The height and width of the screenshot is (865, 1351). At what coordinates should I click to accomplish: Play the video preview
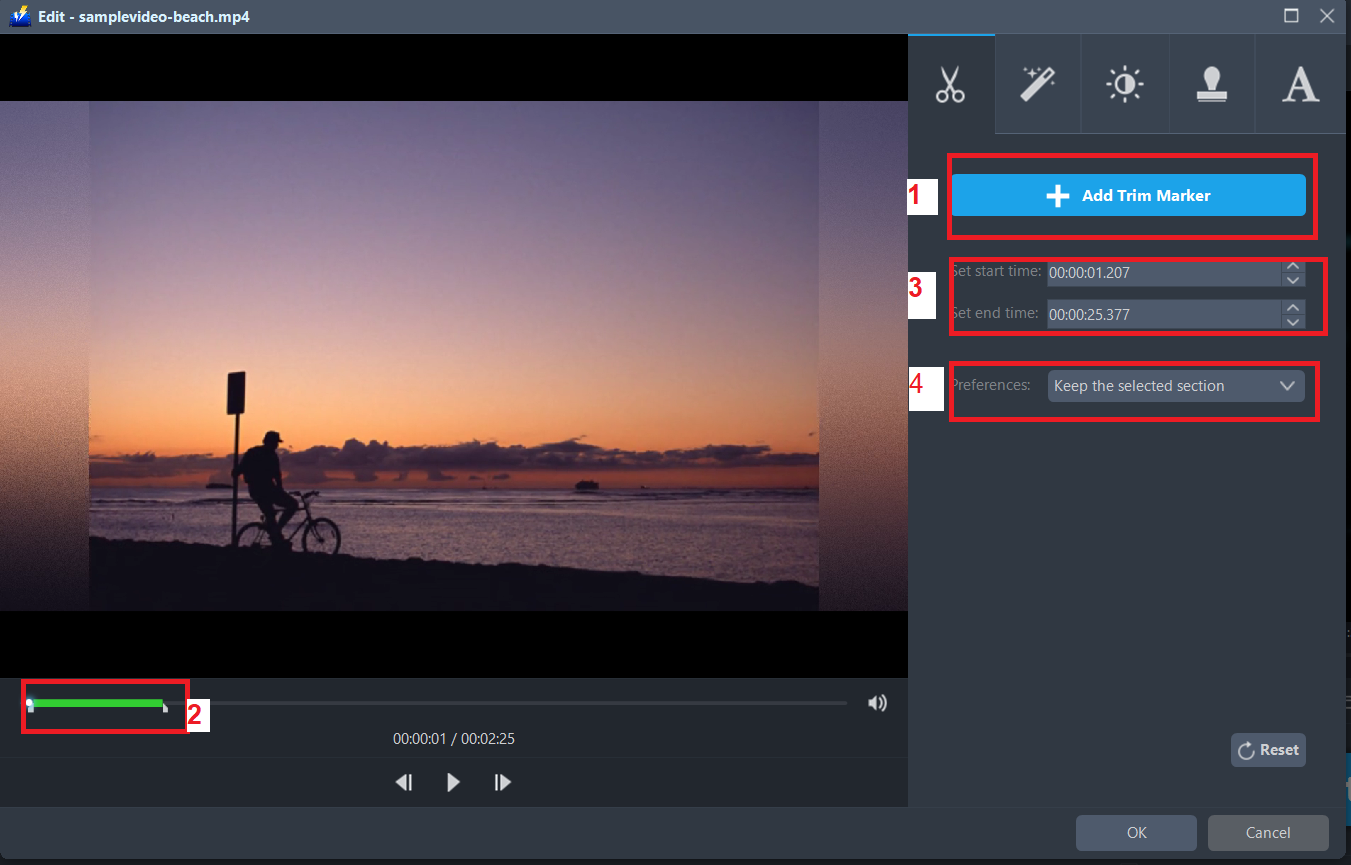click(453, 782)
